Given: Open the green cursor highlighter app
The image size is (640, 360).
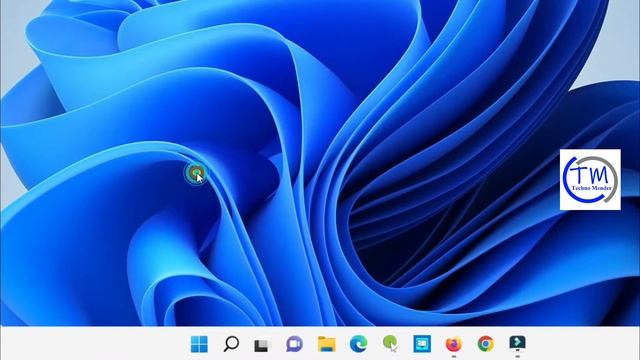Looking at the screenshot, I should tap(390, 343).
